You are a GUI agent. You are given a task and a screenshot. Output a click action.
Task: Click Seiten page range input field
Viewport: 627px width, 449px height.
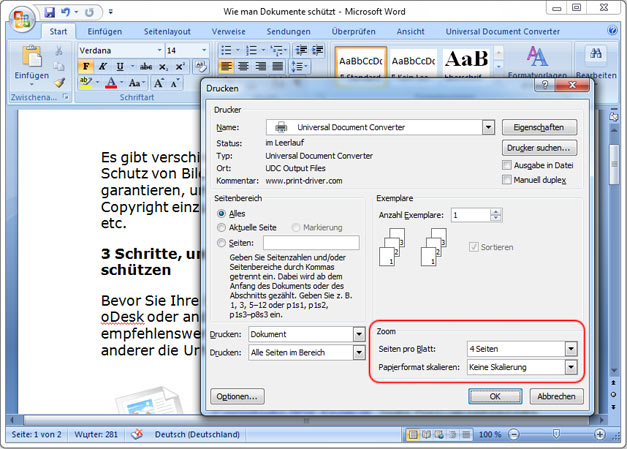pyautogui.click(x=311, y=243)
